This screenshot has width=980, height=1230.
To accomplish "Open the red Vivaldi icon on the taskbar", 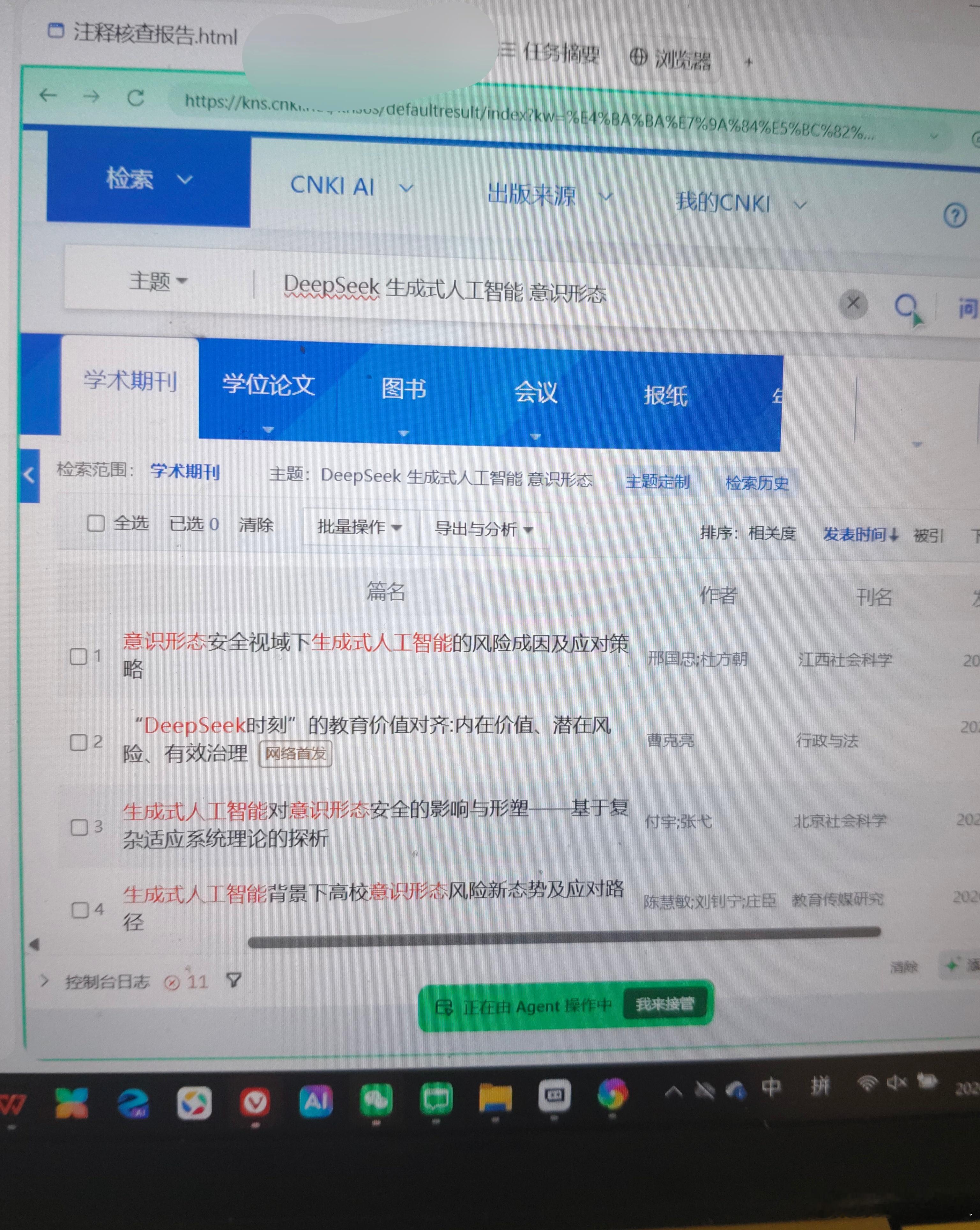I will pos(255,1102).
